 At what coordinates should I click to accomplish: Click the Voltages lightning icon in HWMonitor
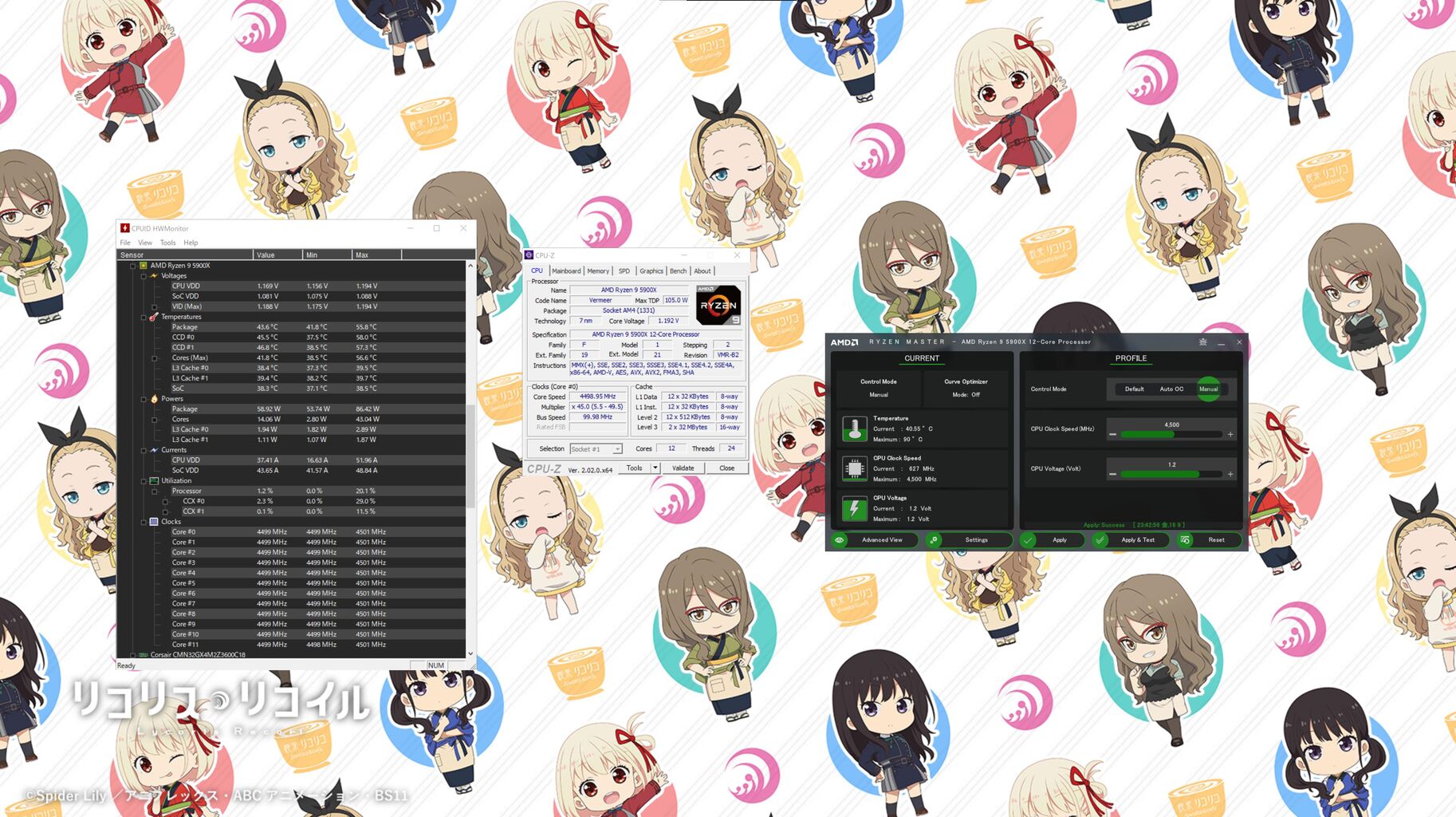coord(154,276)
